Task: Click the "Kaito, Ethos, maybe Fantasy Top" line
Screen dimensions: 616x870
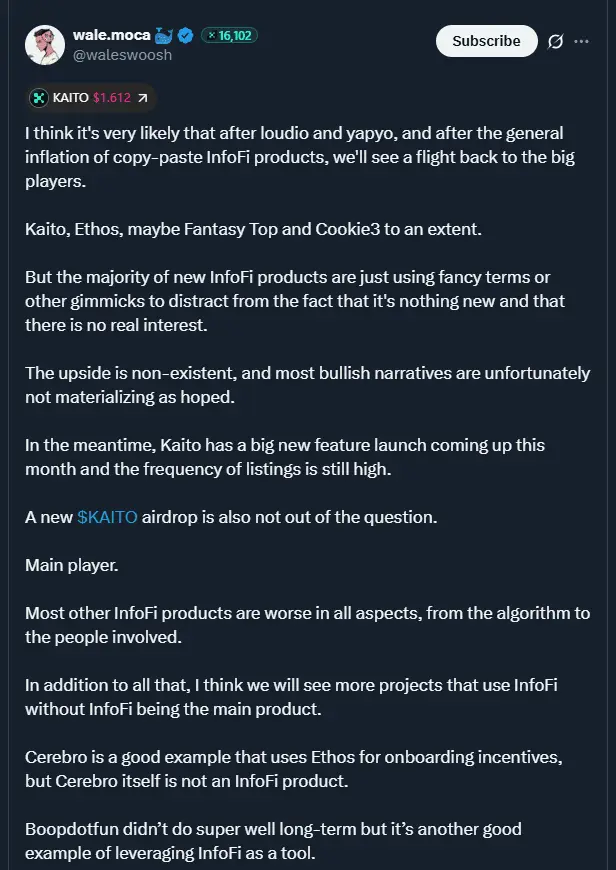Action: [x=254, y=229]
